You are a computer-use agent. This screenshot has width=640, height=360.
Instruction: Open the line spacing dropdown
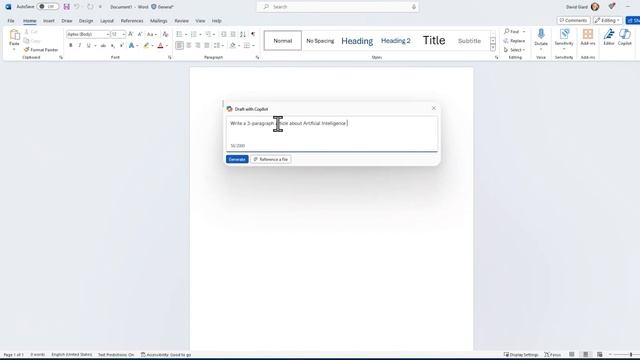[x=218, y=45]
